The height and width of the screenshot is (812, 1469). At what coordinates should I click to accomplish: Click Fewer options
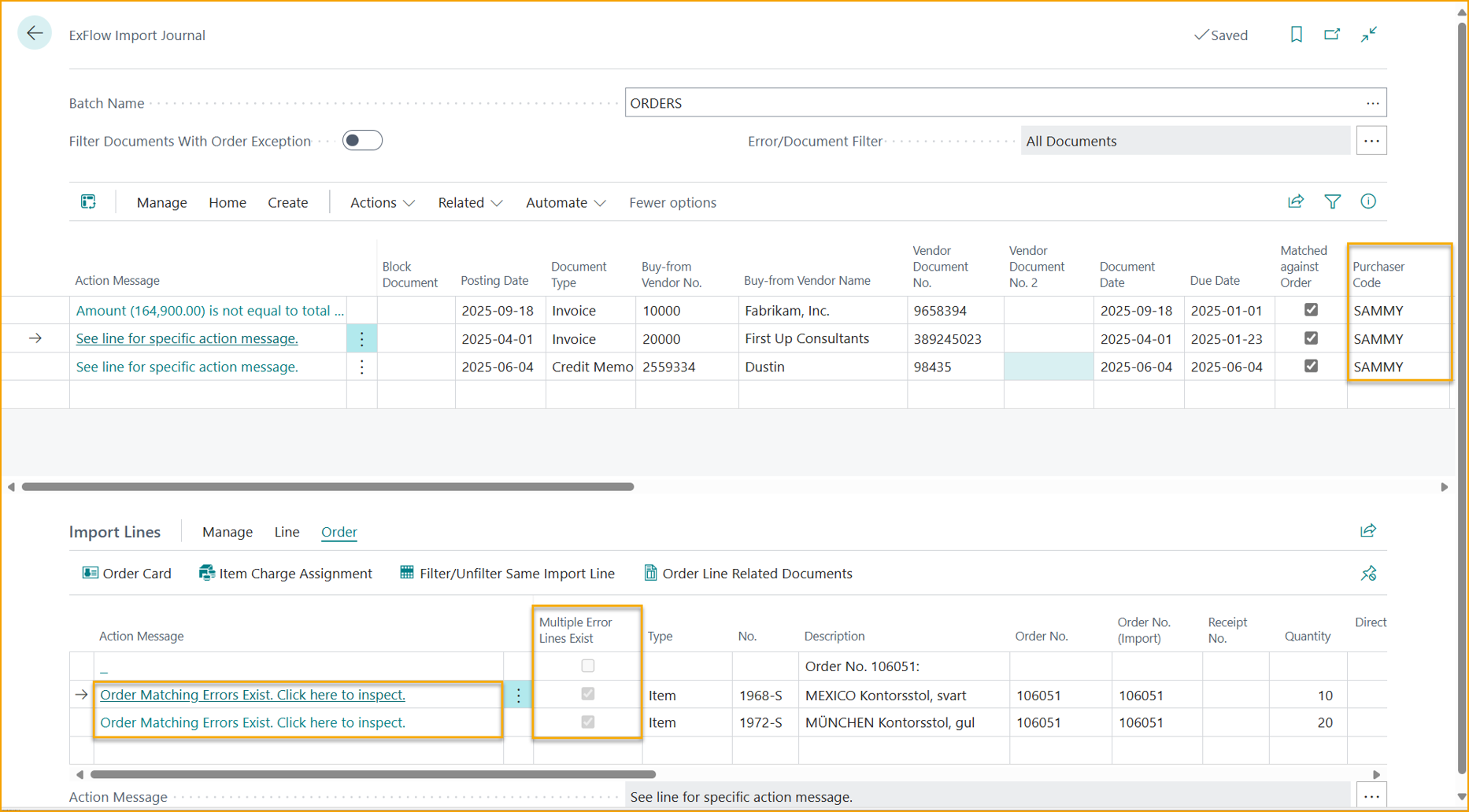672,203
